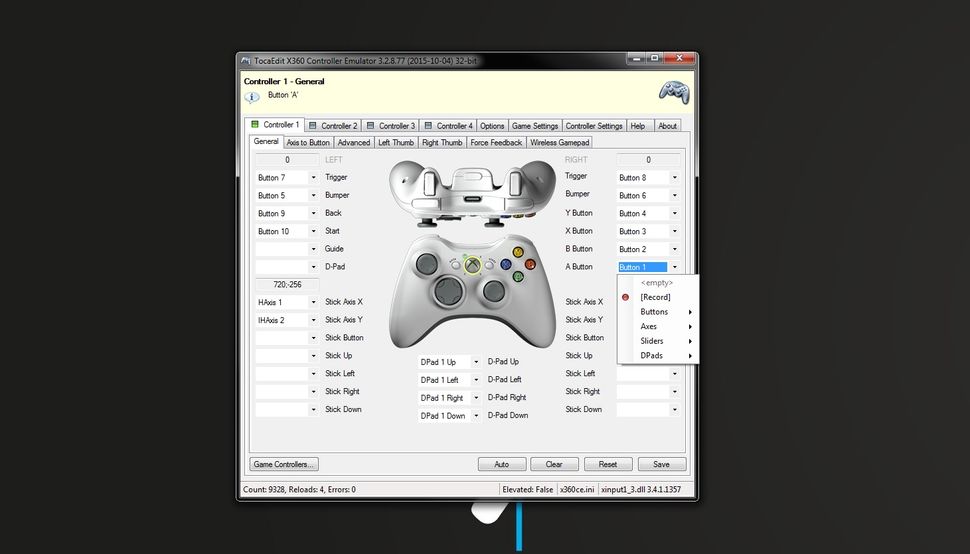Click the highlighted A Button field showing Button 1
This screenshot has width=970, height=554.
[642, 267]
